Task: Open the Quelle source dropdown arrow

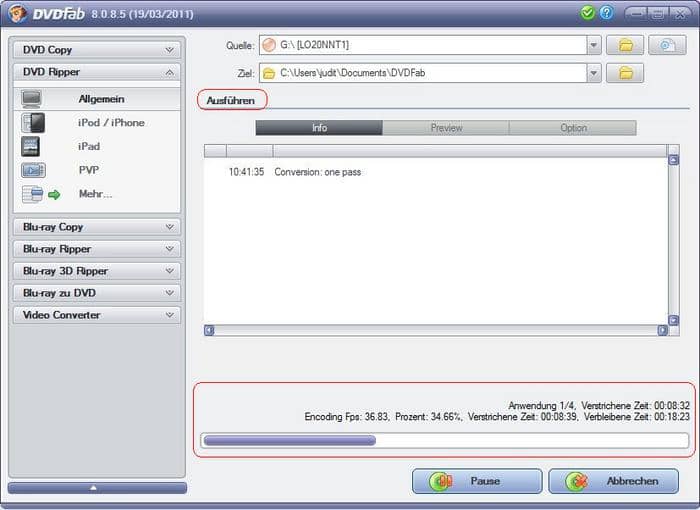Action: click(593, 45)
